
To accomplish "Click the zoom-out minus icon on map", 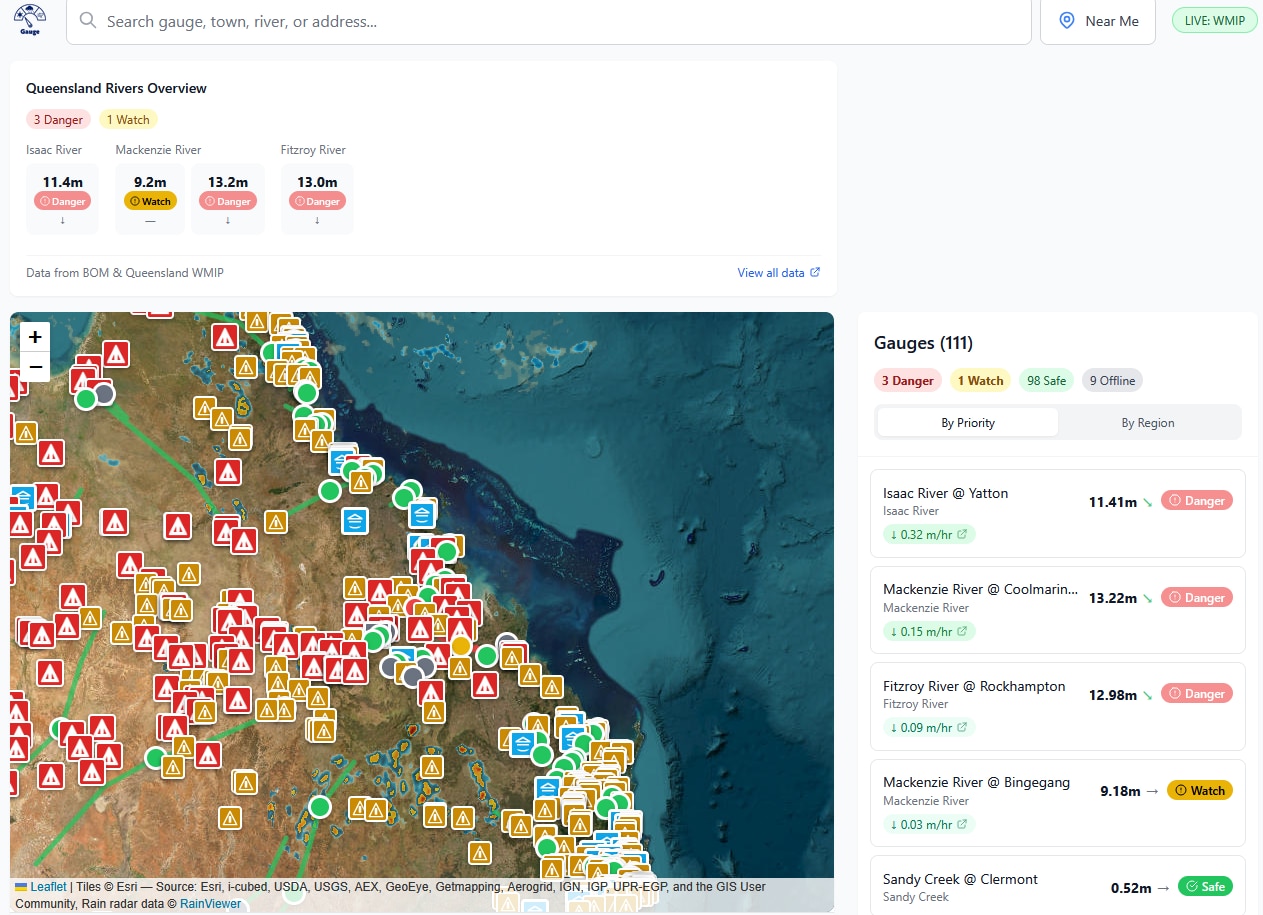I will 34,367.
